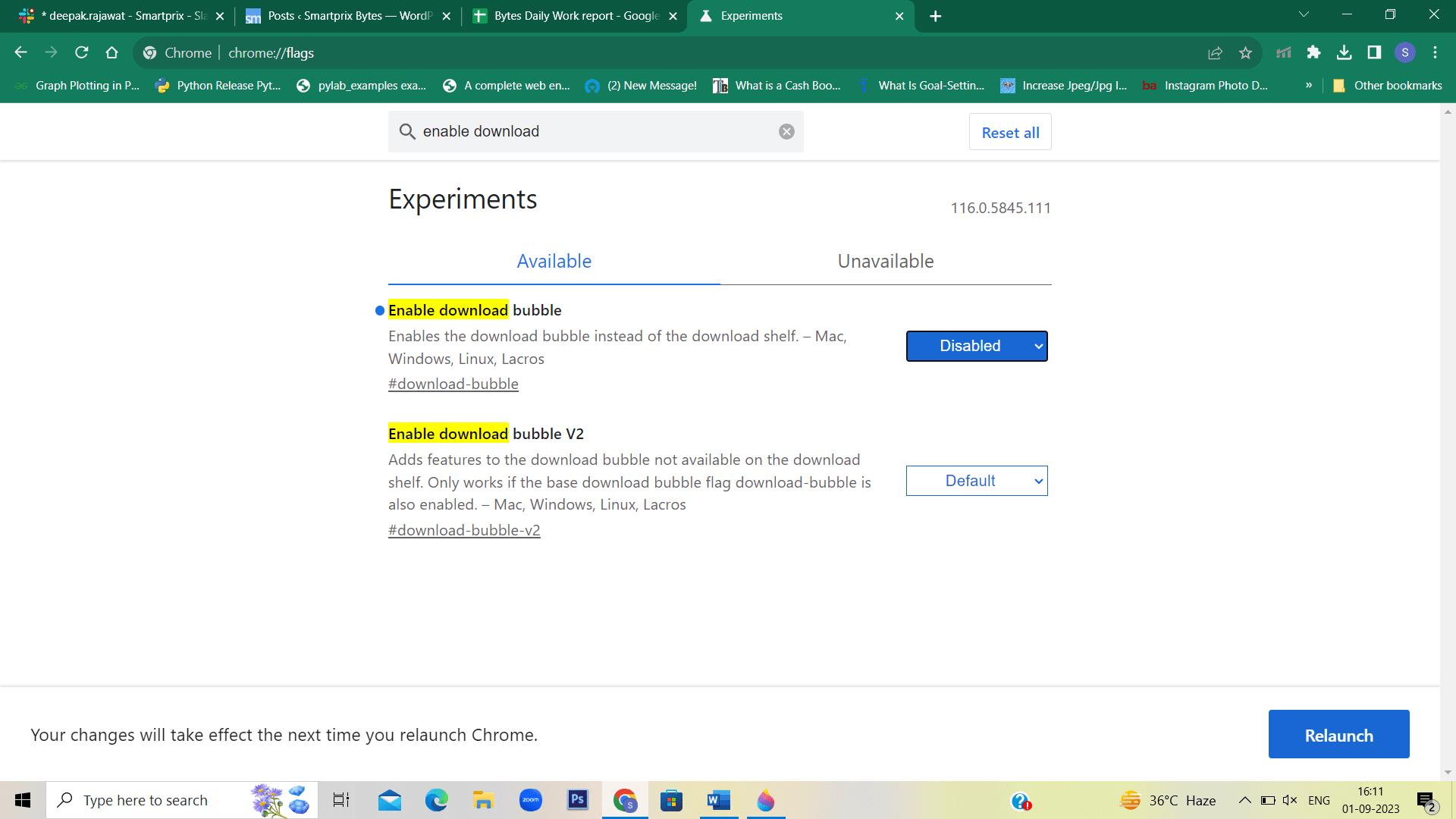Open Zoom from the taskbar
1456x819 pixels.
click(531, 800)
